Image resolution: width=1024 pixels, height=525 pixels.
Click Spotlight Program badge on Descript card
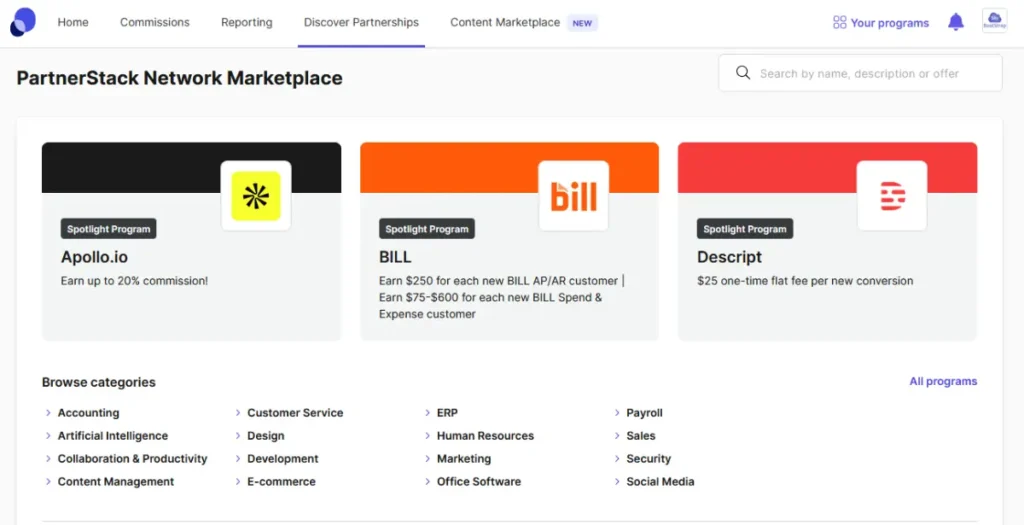(x=744, y=229)
